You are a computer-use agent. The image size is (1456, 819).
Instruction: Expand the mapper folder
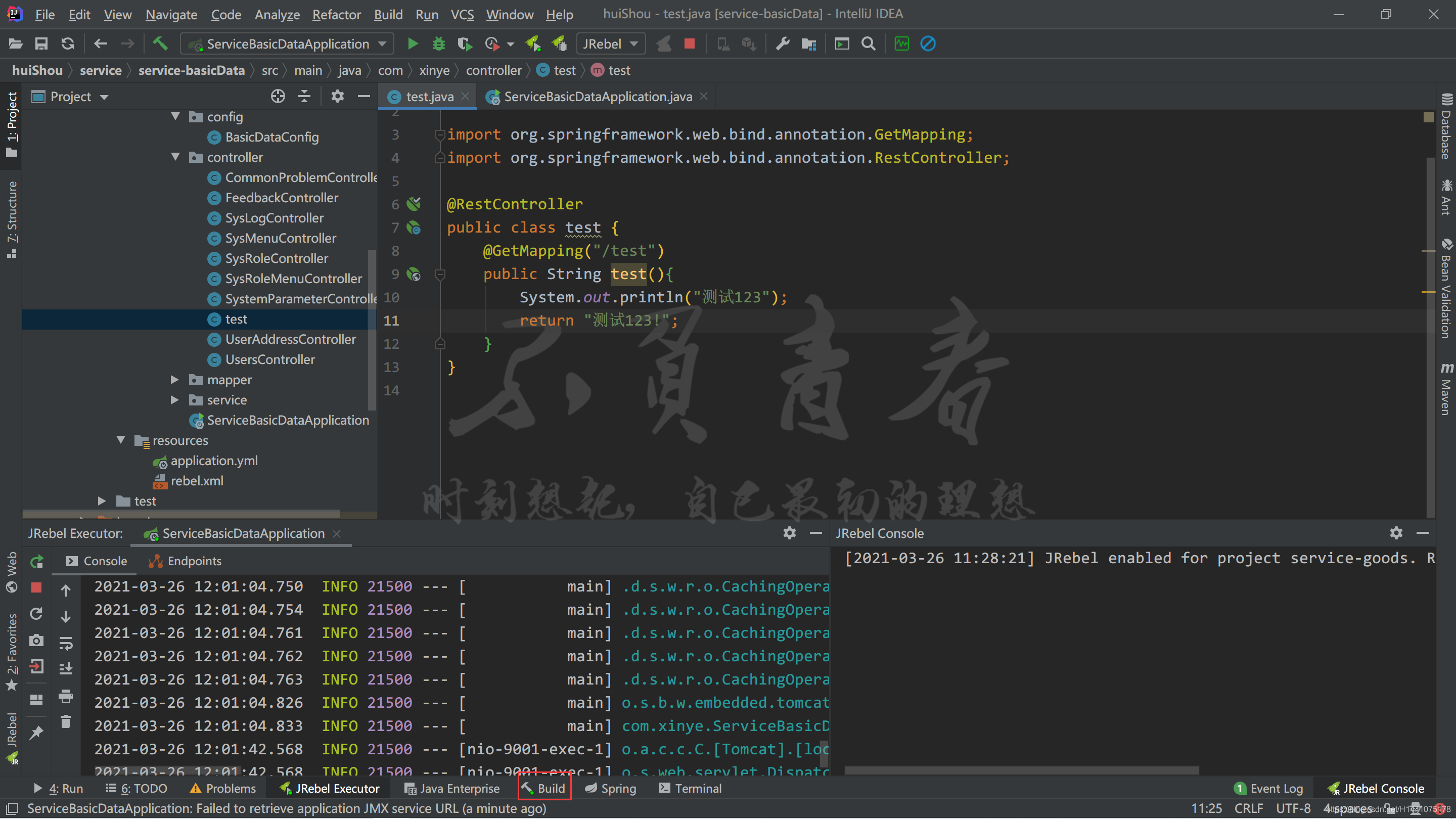[x=175, y=380]
